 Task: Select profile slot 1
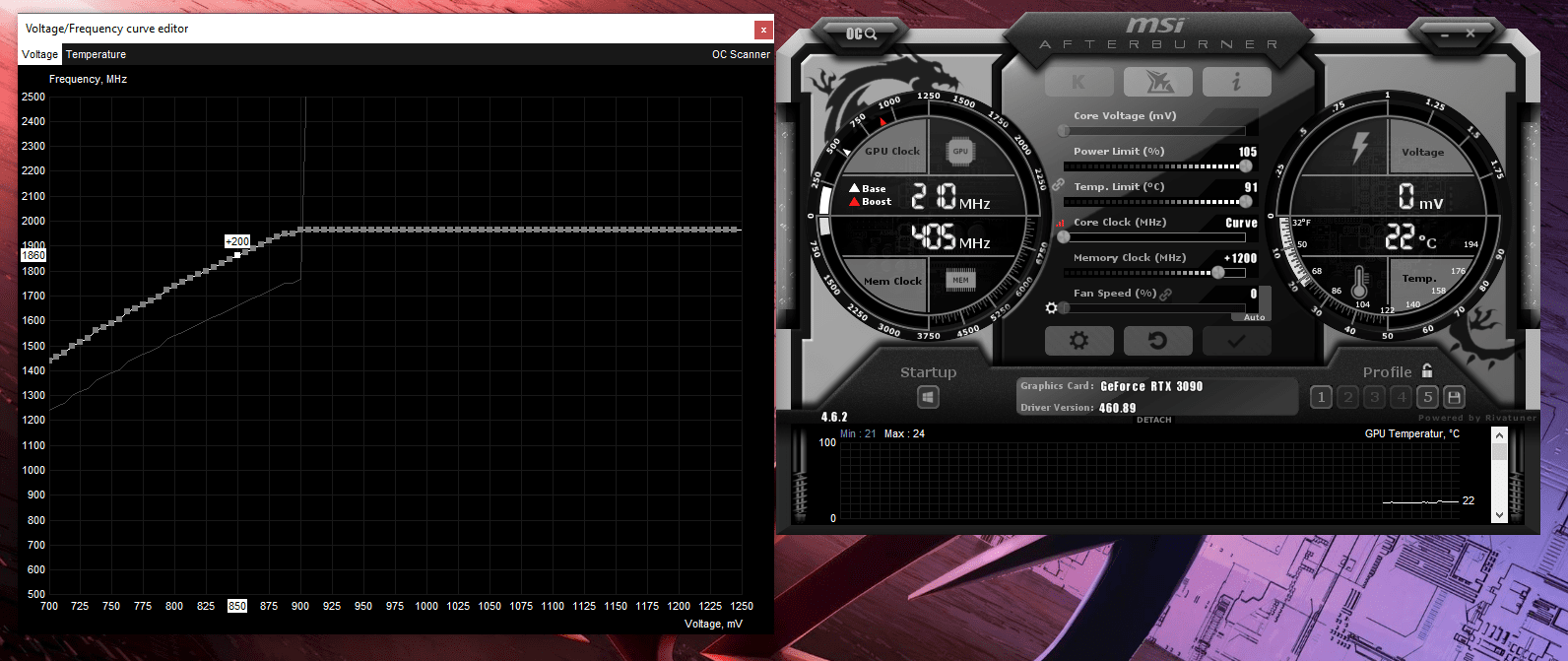(1322, 397)
